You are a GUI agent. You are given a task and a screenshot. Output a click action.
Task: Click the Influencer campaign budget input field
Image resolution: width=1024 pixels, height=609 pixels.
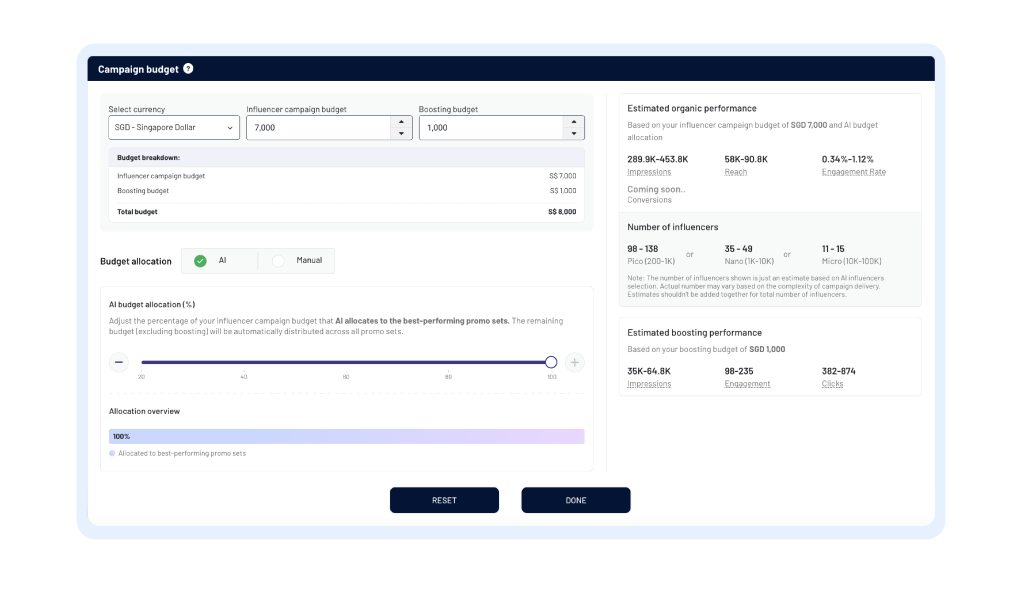pos(315,127)
